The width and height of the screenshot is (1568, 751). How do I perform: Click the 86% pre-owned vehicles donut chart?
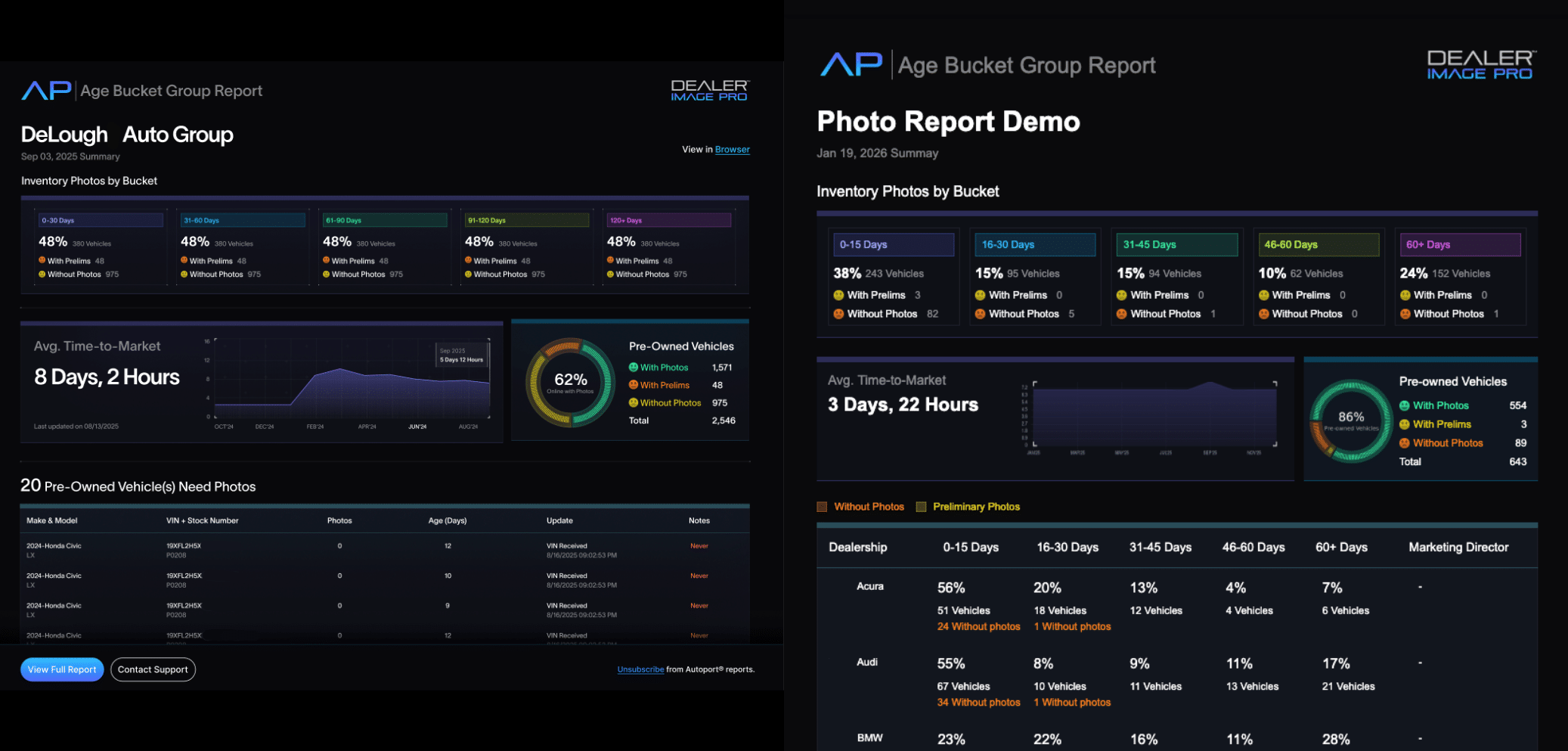pyautogui.click(x=1351, y=420)
